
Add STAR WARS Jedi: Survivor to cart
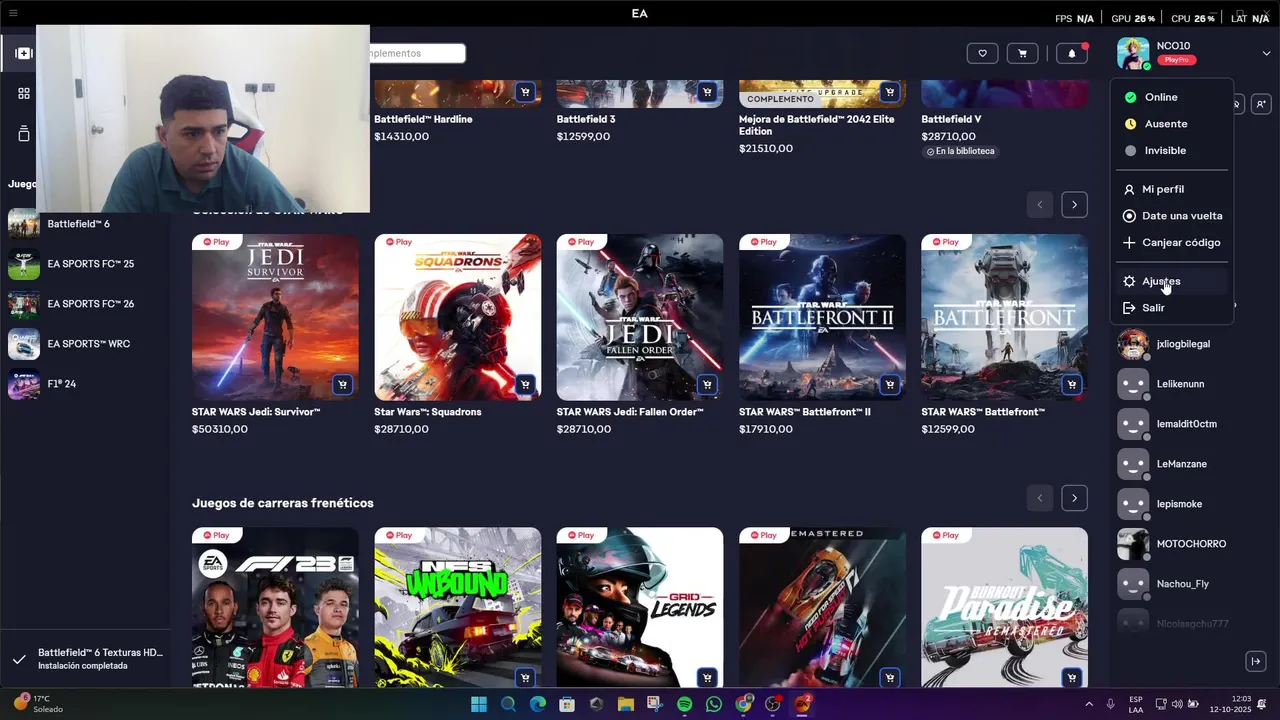(x=343, y=385)
